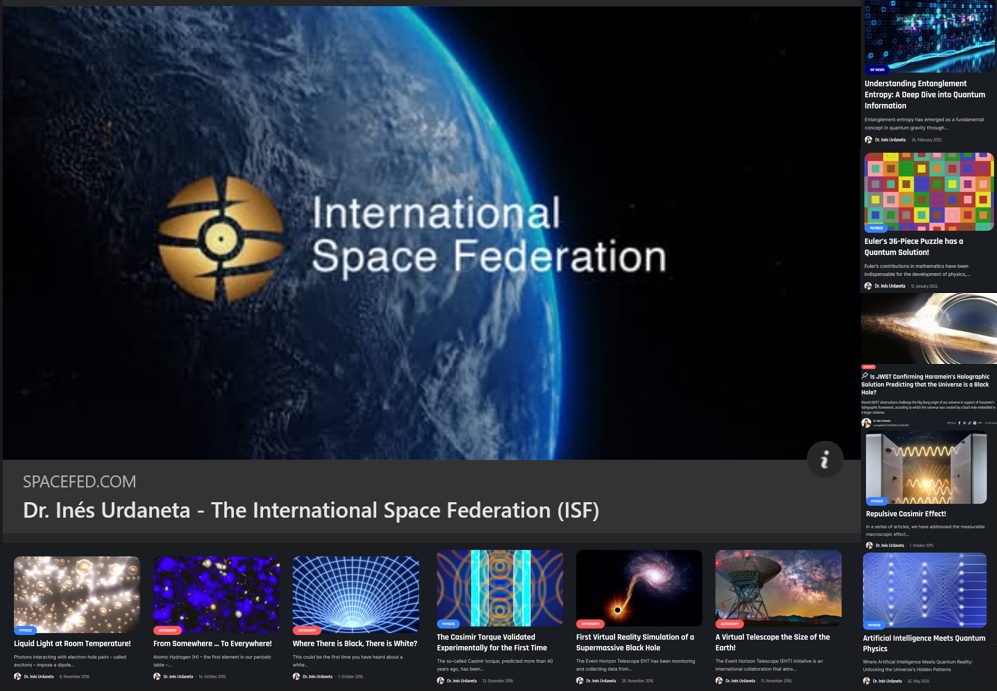This screenshot has width=997, height=691.
Task: Click author avatar under Liquid Light article
Action: [18, 676]
